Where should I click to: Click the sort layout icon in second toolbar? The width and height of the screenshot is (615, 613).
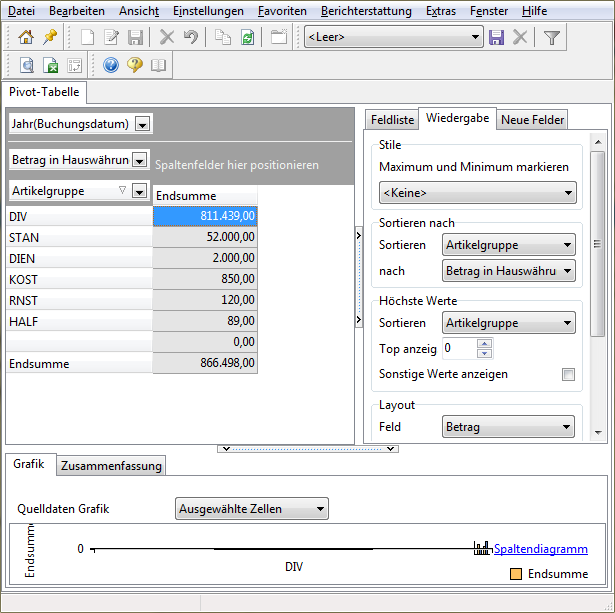pyautogui.click(x=74, y=65)
